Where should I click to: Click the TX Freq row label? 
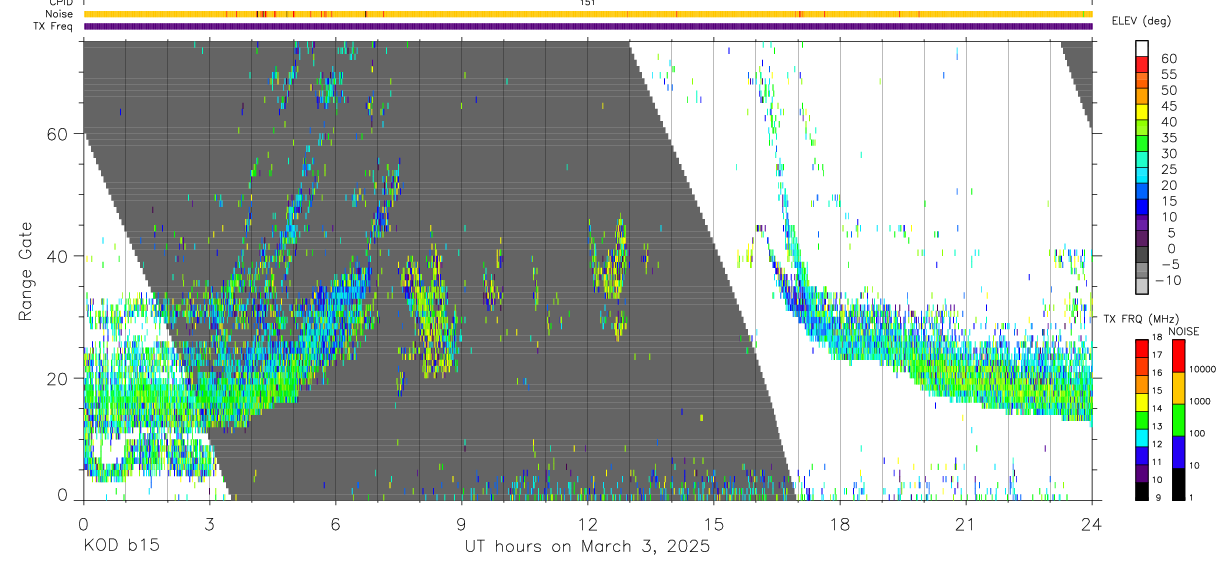tap(54, 26)
